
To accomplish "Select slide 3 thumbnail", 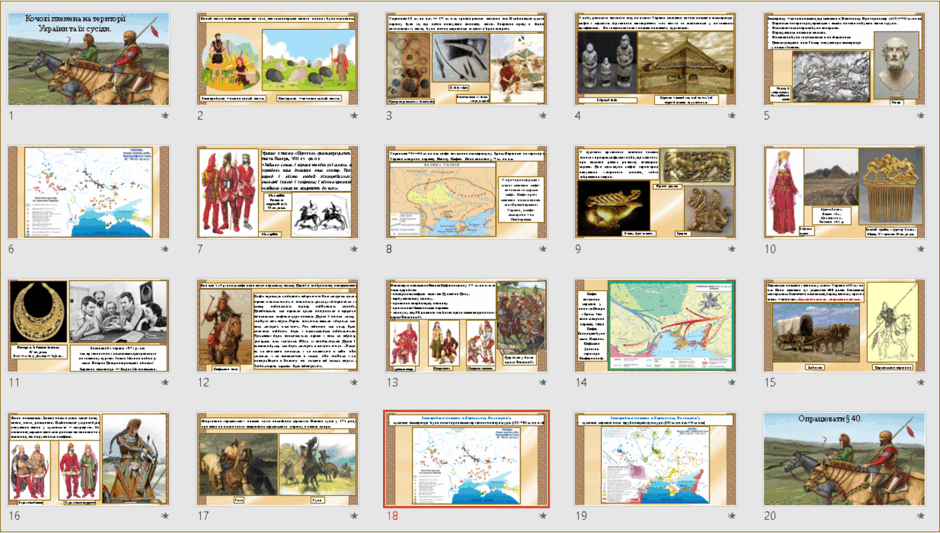I will click(x=466, y=59).
